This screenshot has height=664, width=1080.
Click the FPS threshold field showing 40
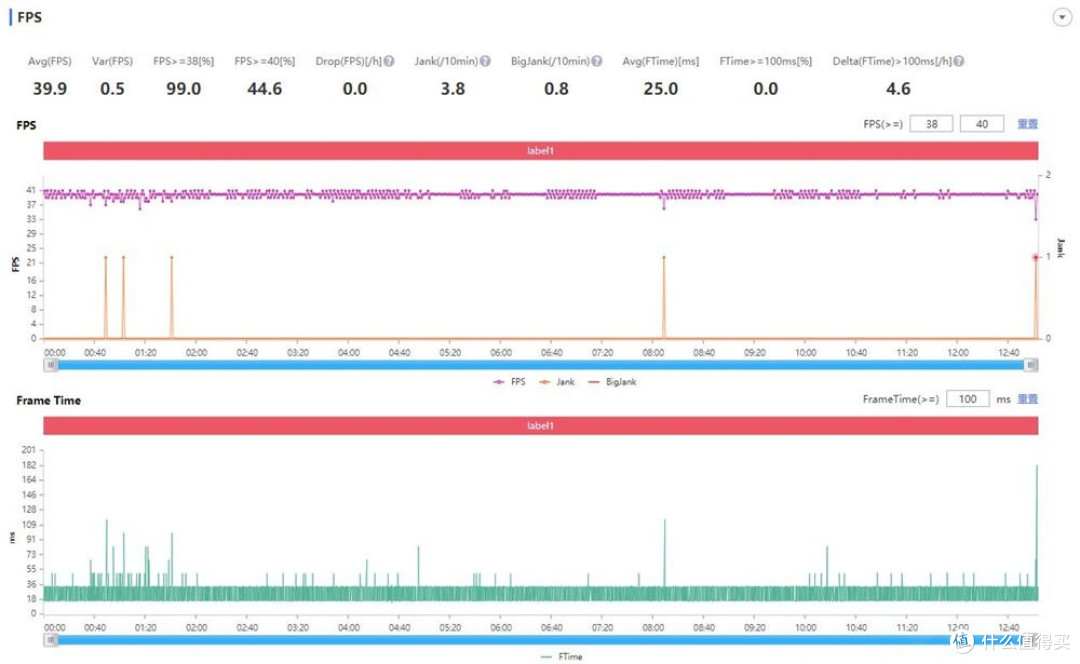coord(982,124)
